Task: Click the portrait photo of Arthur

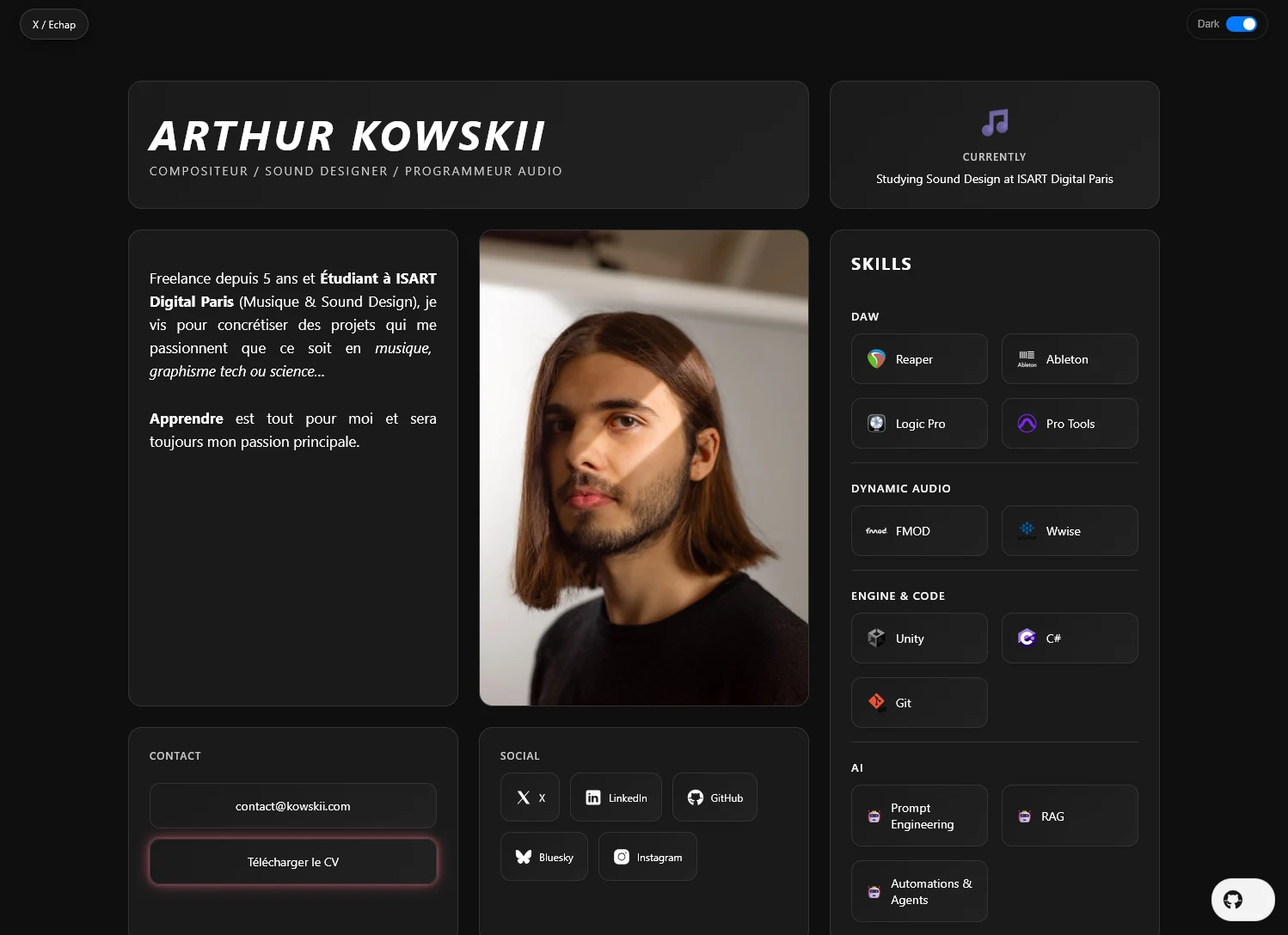Action: coord(643,467)
